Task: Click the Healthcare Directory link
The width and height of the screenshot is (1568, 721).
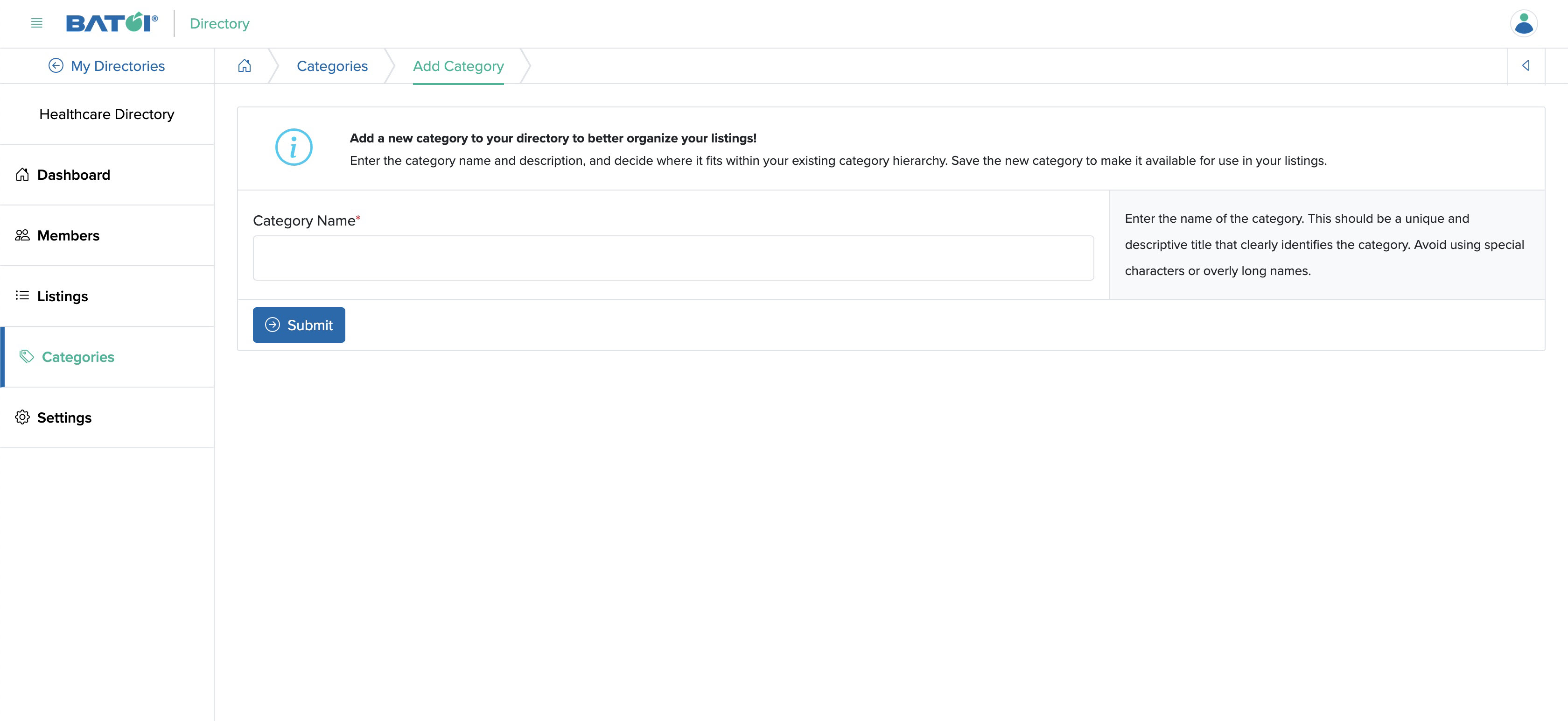Action: (x=106, y=113)
